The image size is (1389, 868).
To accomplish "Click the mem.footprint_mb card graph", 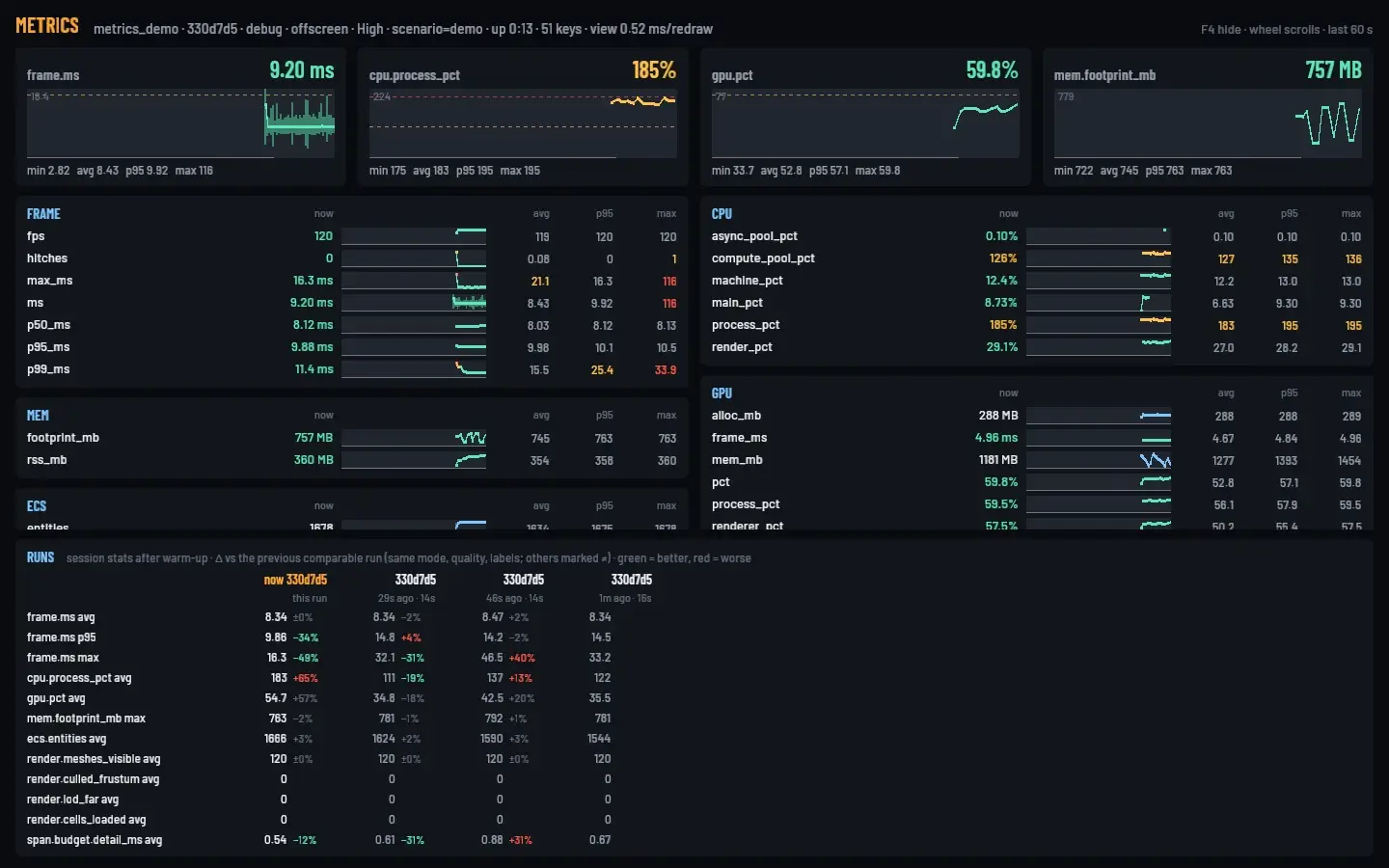I will (x=1208, y=123).
